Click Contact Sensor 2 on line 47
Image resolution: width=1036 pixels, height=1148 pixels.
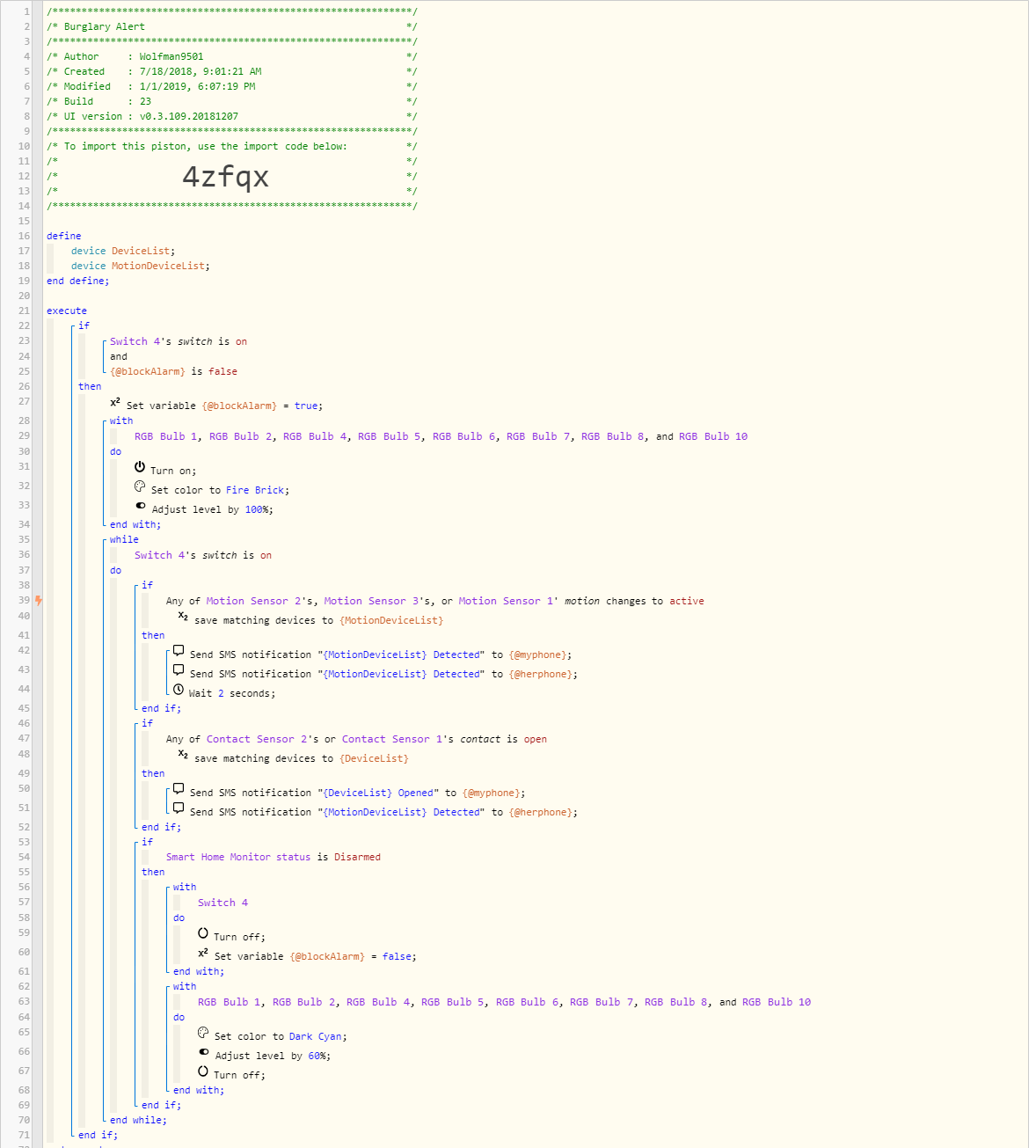(x=257, y=739)
